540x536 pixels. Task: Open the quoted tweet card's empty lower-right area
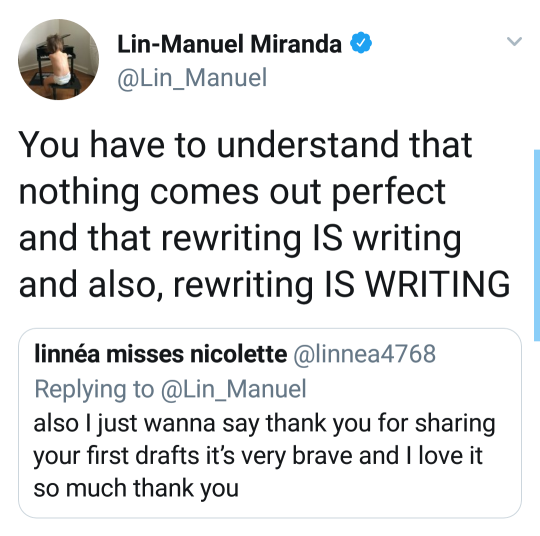[x=379, y=491]
